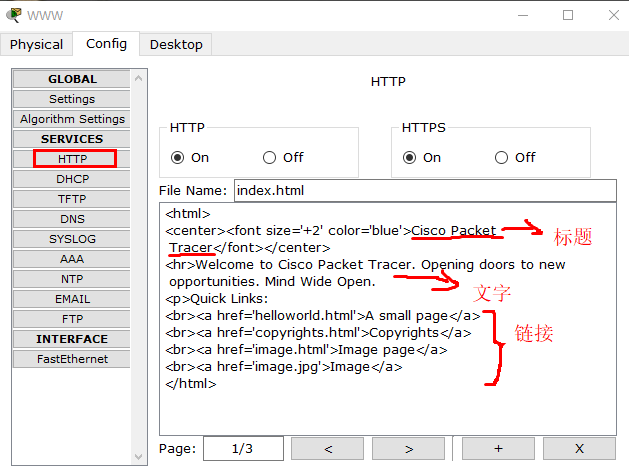Image resolution: width=629 pixels, height=470 pixels.
Task: Minimize the WWW window
Action: coord(523,16)
